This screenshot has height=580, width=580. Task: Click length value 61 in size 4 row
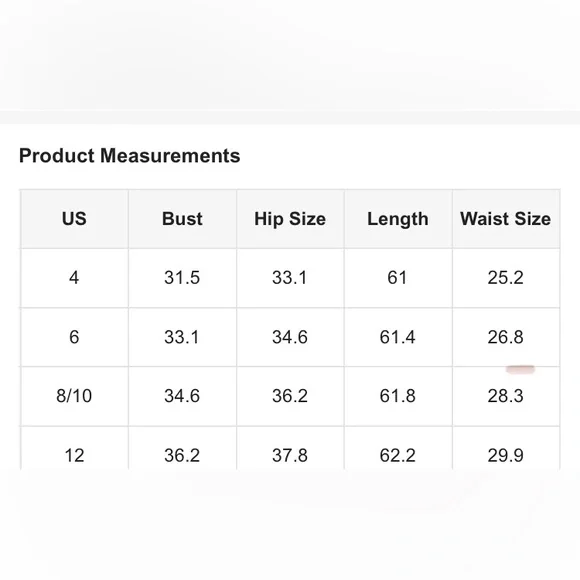[x=397, y=278]
